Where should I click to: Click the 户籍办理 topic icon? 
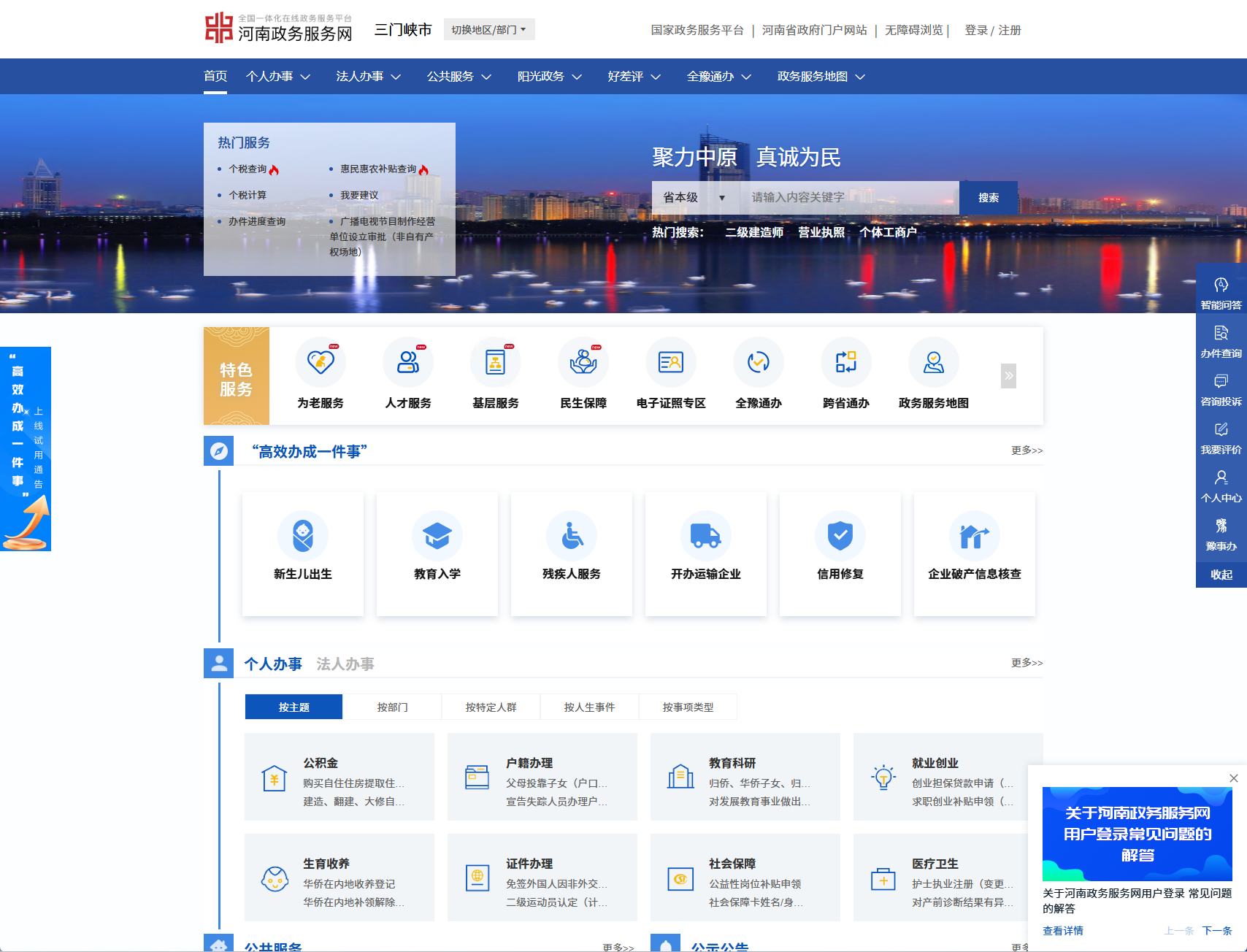pyautogui.click(x=477, y=778)
